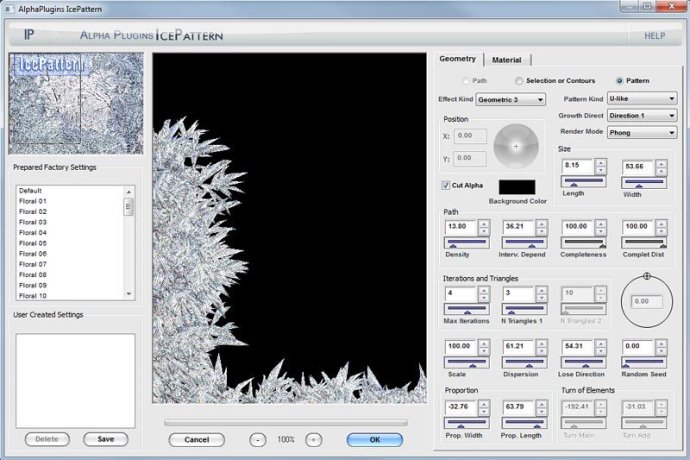
Task: Select Selection or Contours radio option
Action: (519, 81)
